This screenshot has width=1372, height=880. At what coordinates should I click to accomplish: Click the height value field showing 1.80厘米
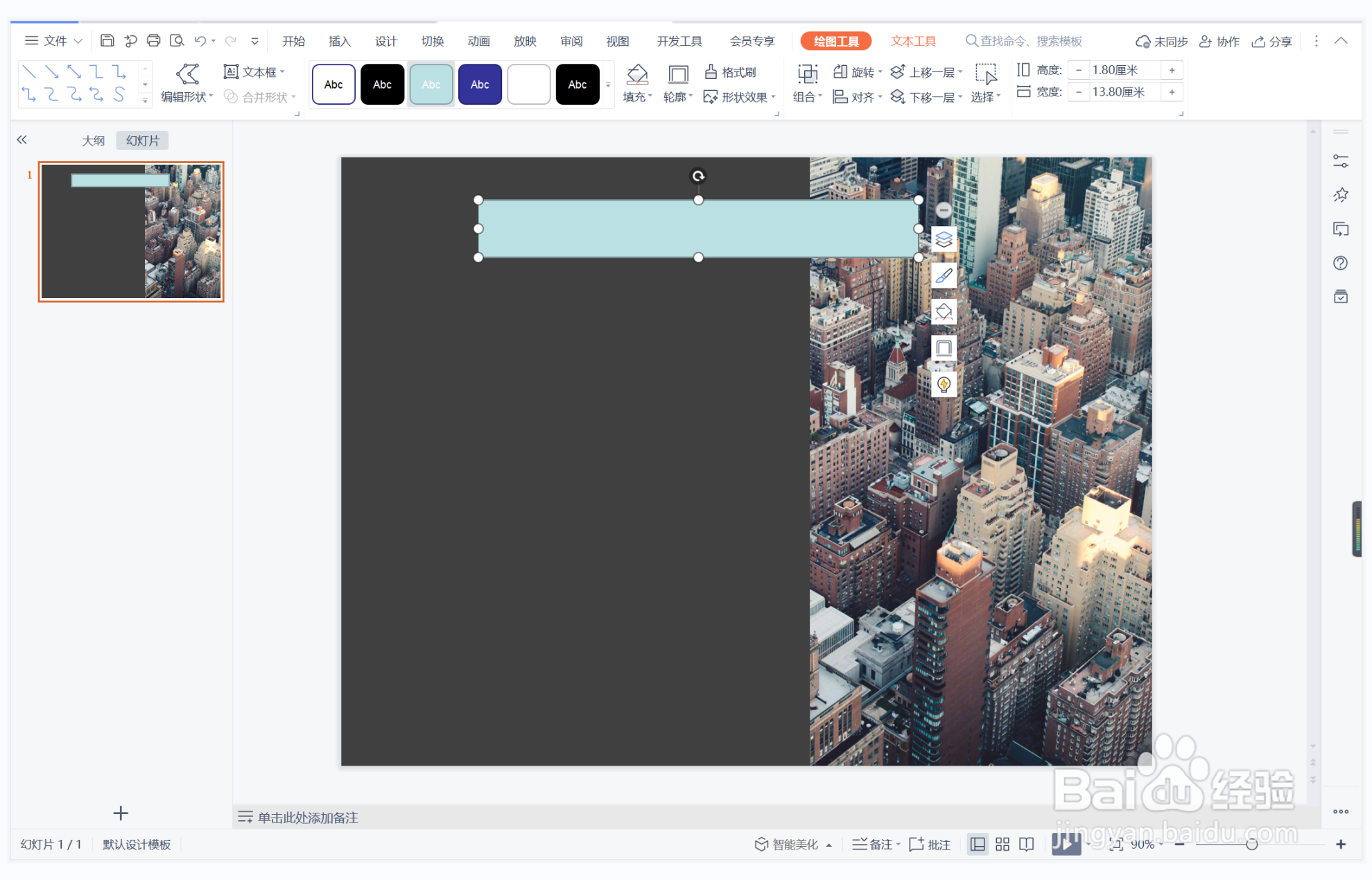click(x=1122, y=70)
